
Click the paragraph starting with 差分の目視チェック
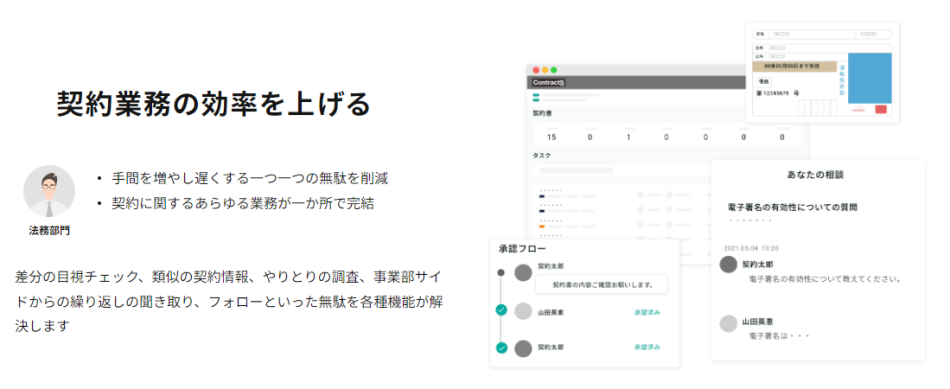pos(228,301)
